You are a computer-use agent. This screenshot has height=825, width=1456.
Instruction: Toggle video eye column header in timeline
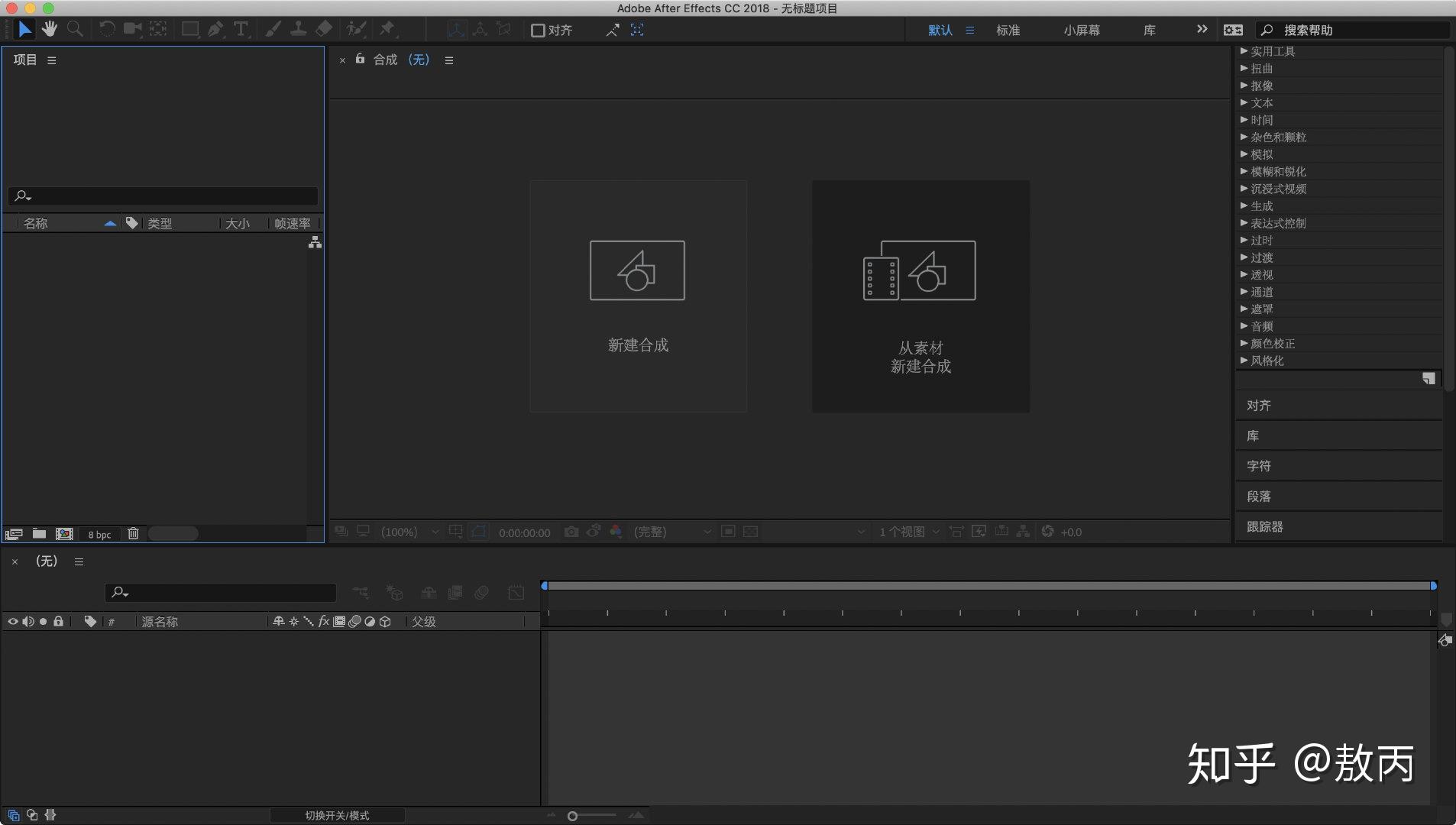point(13,622)
